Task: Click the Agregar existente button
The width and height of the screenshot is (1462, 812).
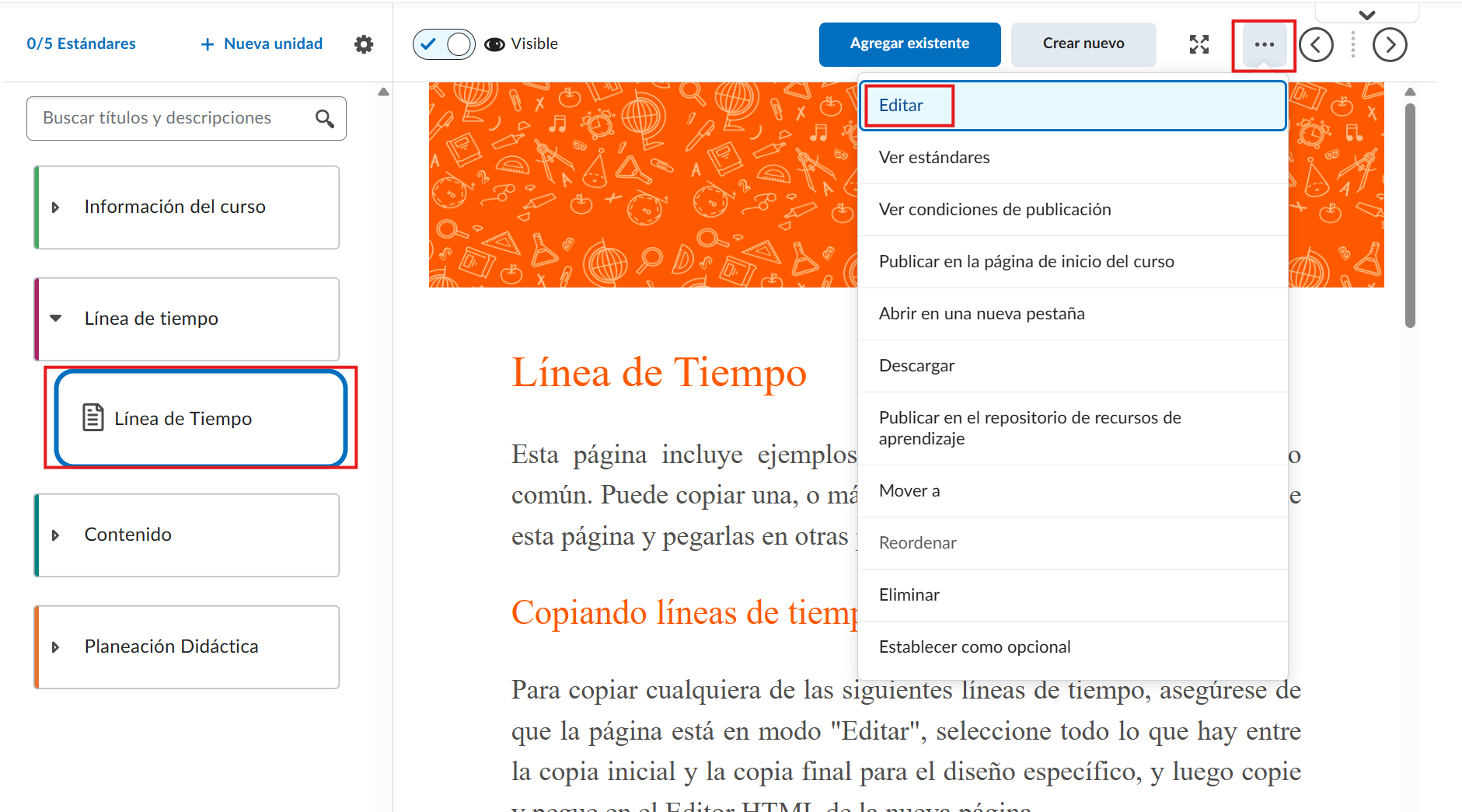Action: [x=909, y=44]
